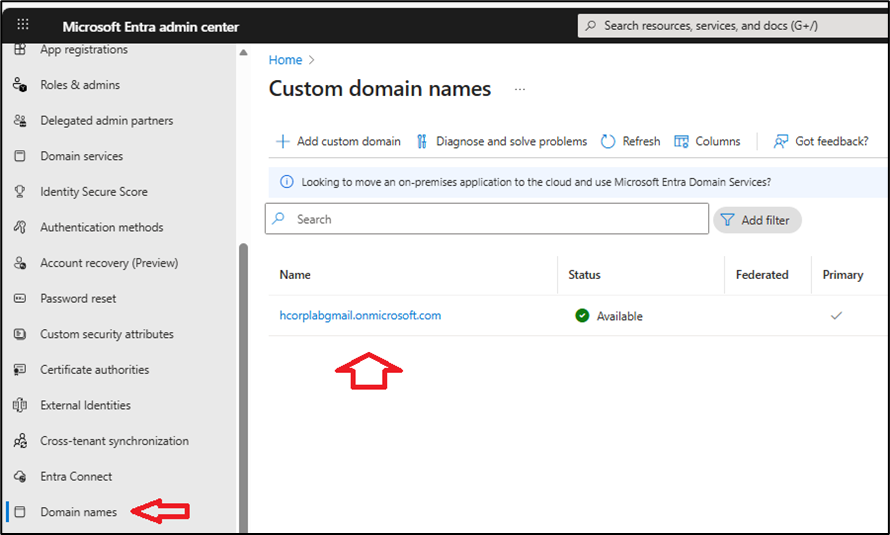
Task: Click the sidebar vertical scrollbar
Action: (242, 380)
